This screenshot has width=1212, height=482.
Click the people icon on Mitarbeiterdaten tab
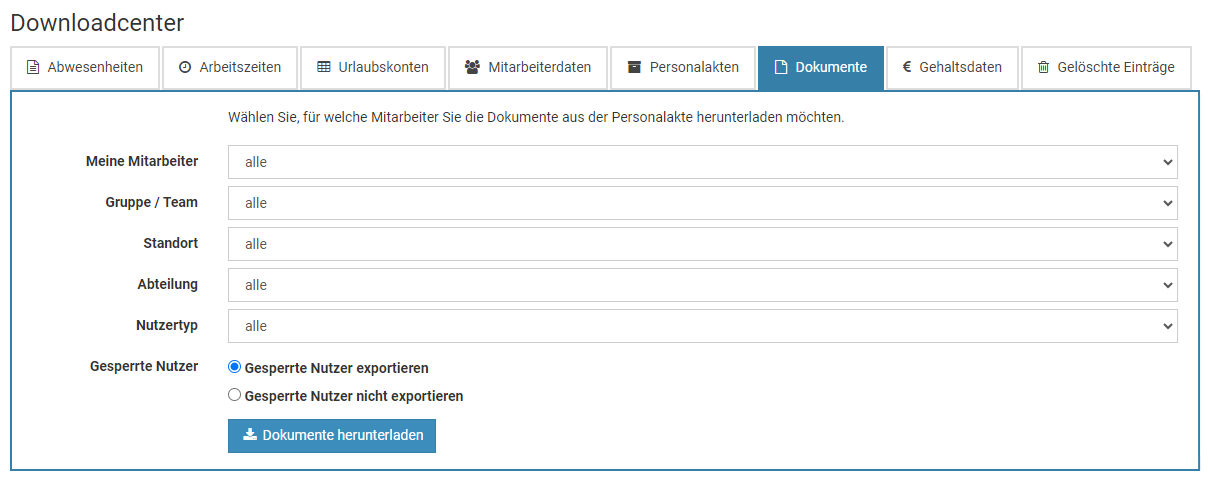472,68
